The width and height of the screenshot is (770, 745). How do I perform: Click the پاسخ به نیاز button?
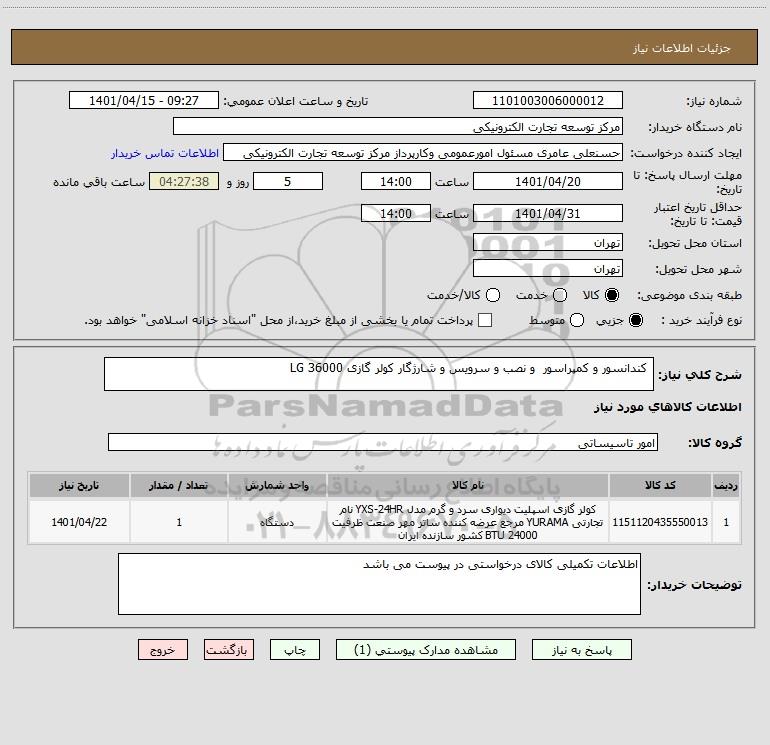(581, 650)
